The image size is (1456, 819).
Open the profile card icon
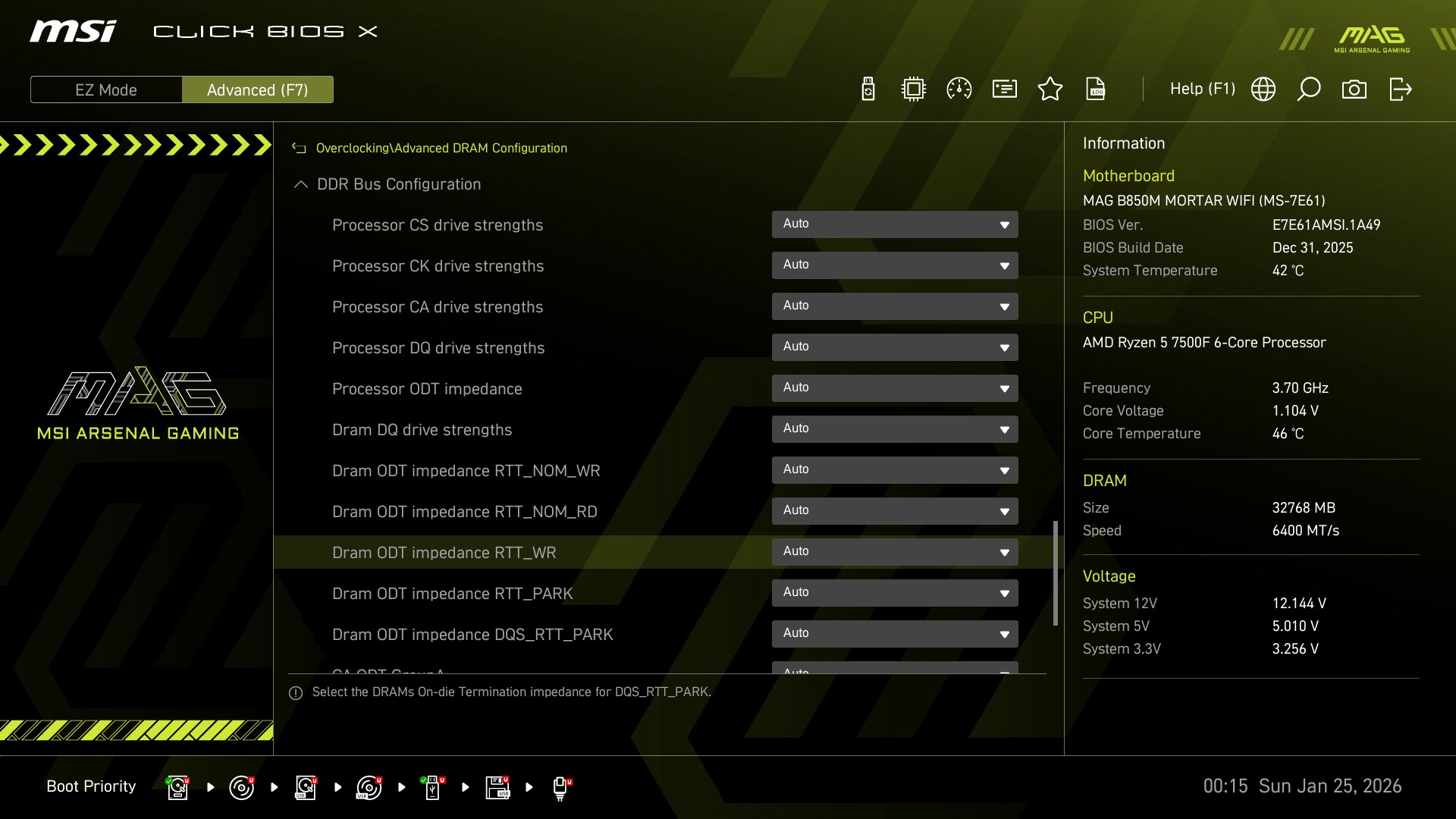pyautogui.click(x=1005, y=89)
